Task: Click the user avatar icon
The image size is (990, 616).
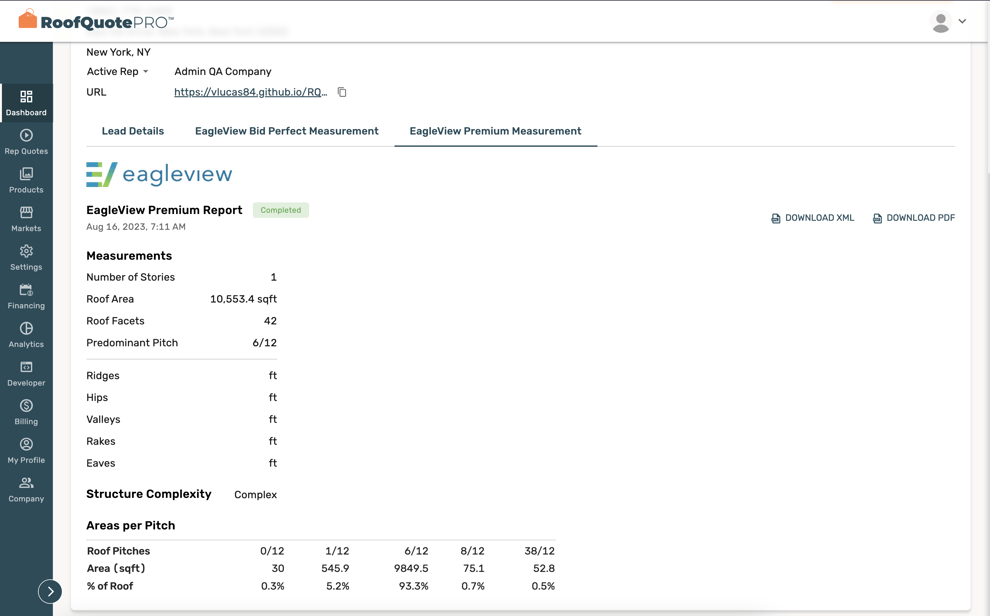Action: [941, 22]
